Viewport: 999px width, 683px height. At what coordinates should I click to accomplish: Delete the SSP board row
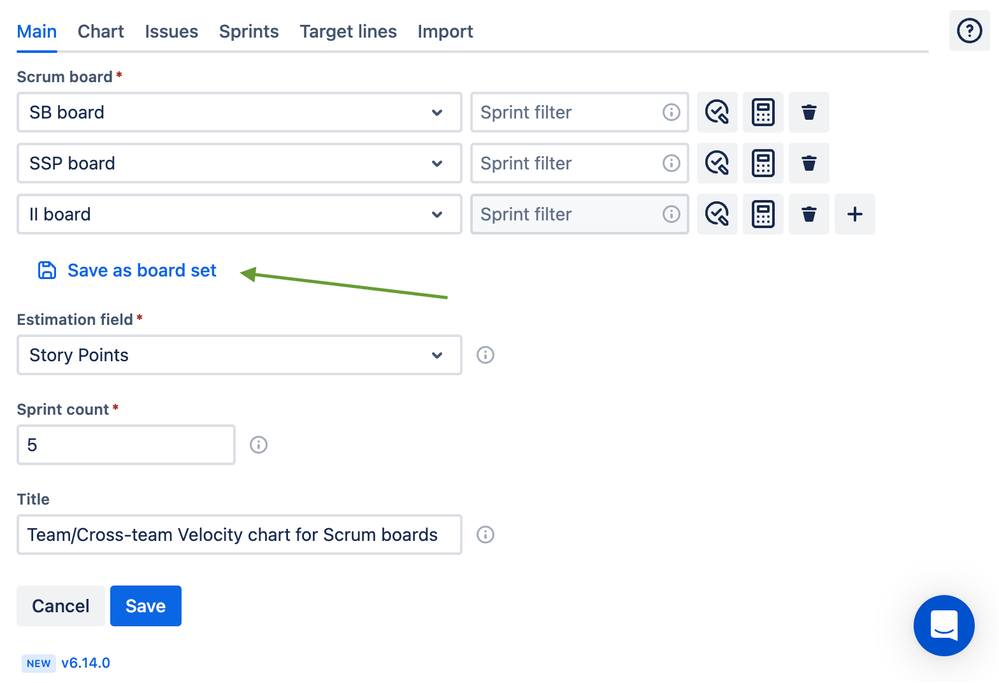click(x=809, y=163)
